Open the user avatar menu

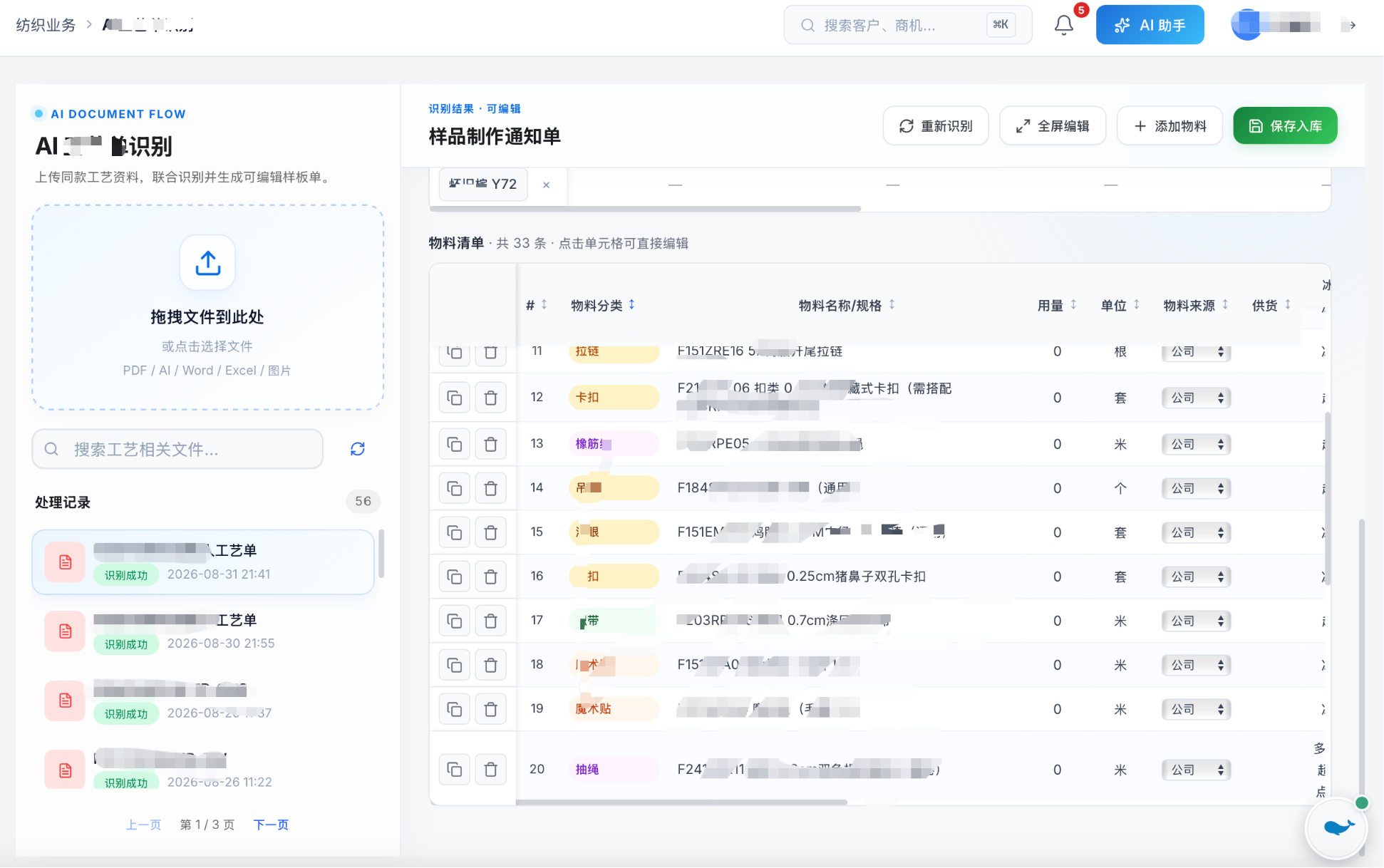[x=1276, y=26]
